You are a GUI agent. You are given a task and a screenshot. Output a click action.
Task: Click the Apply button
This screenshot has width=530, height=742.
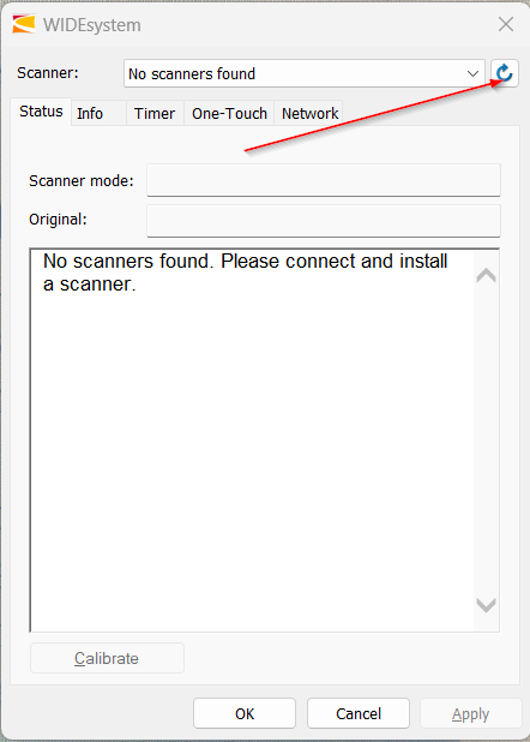[471, 714]
